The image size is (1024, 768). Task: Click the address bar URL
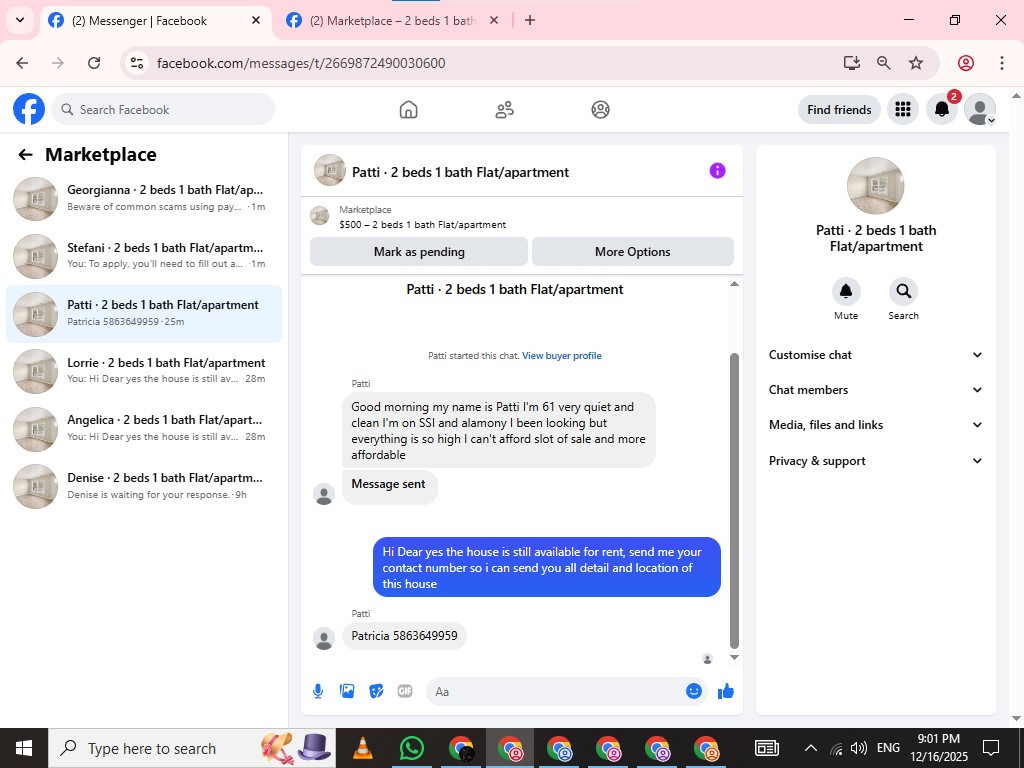point(301,63)
